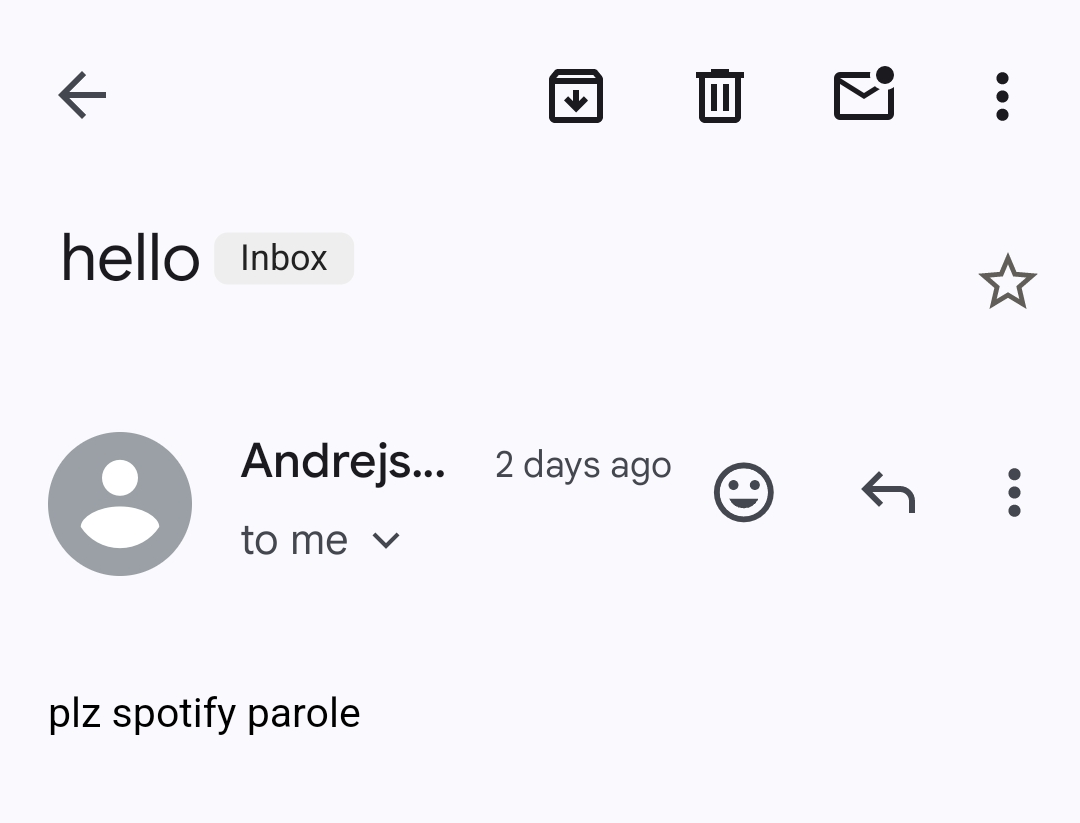Expand recipient details chevron
The image size is (1080, 823).
386,541
